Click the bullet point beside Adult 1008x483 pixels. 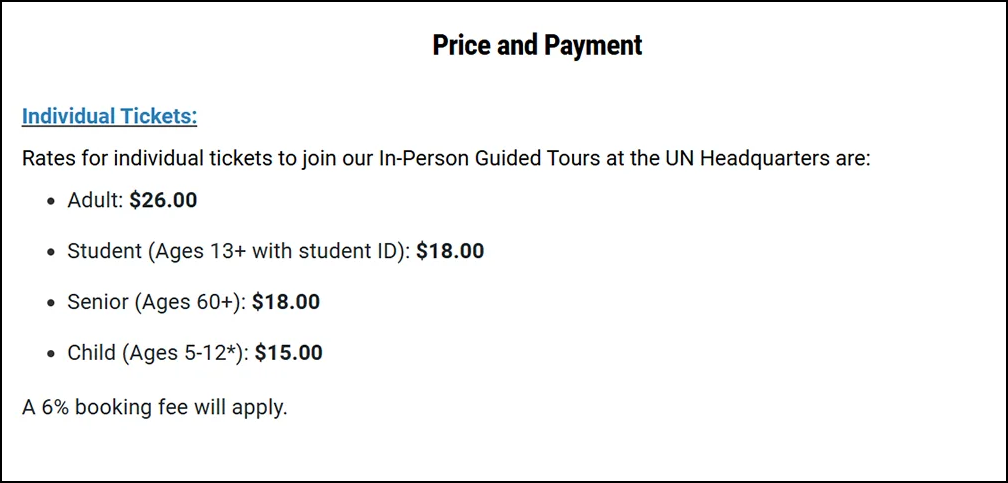(51, 201)
